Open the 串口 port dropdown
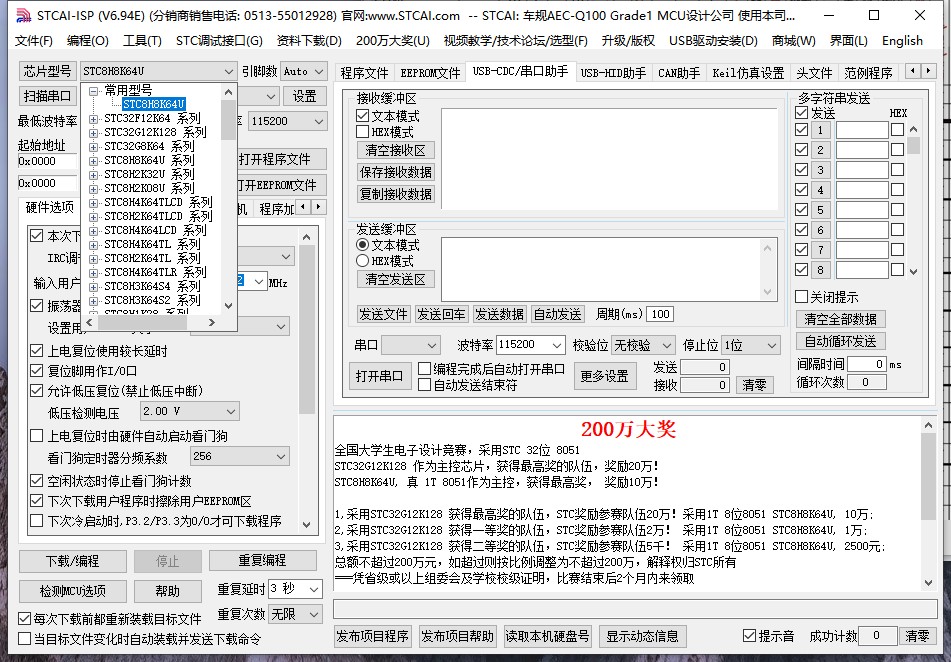 [x=432, y=345]
